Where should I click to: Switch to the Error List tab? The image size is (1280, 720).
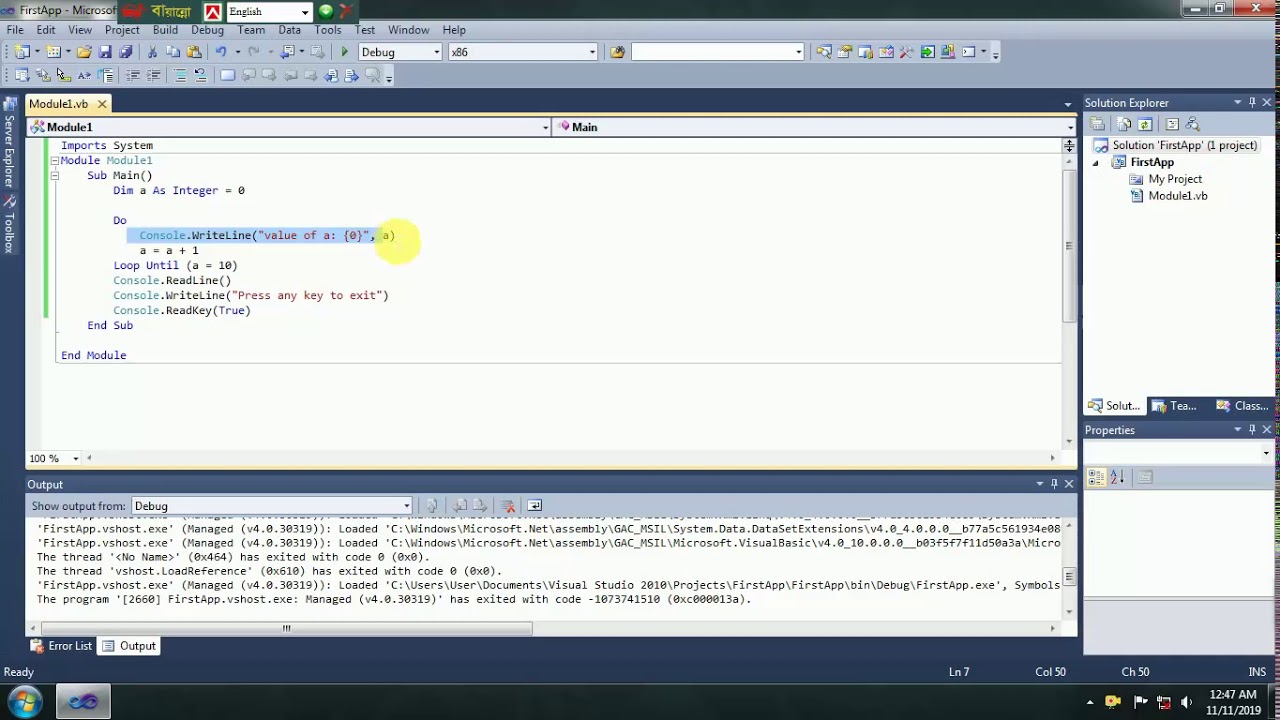61,646
